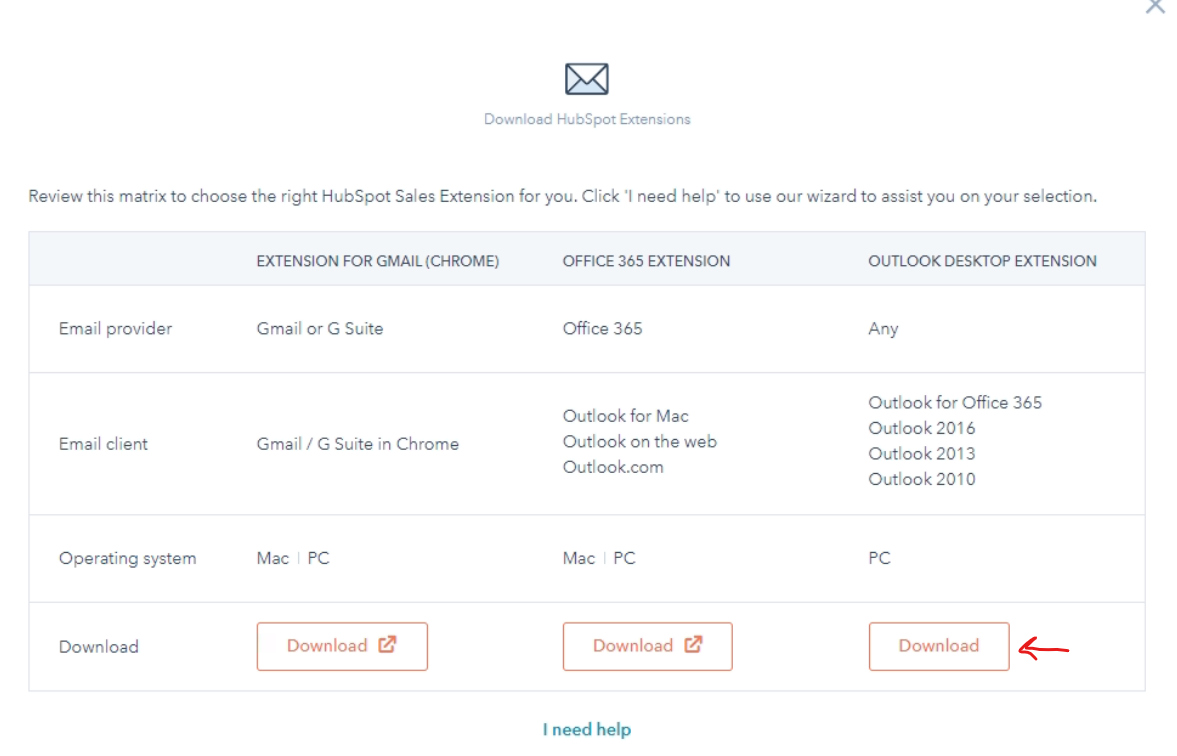The image size is (1177, 756).
Task: Click 'Outlook for Mac' in Office 365 column
Action: pyautogui.click(x=625, y=416)
